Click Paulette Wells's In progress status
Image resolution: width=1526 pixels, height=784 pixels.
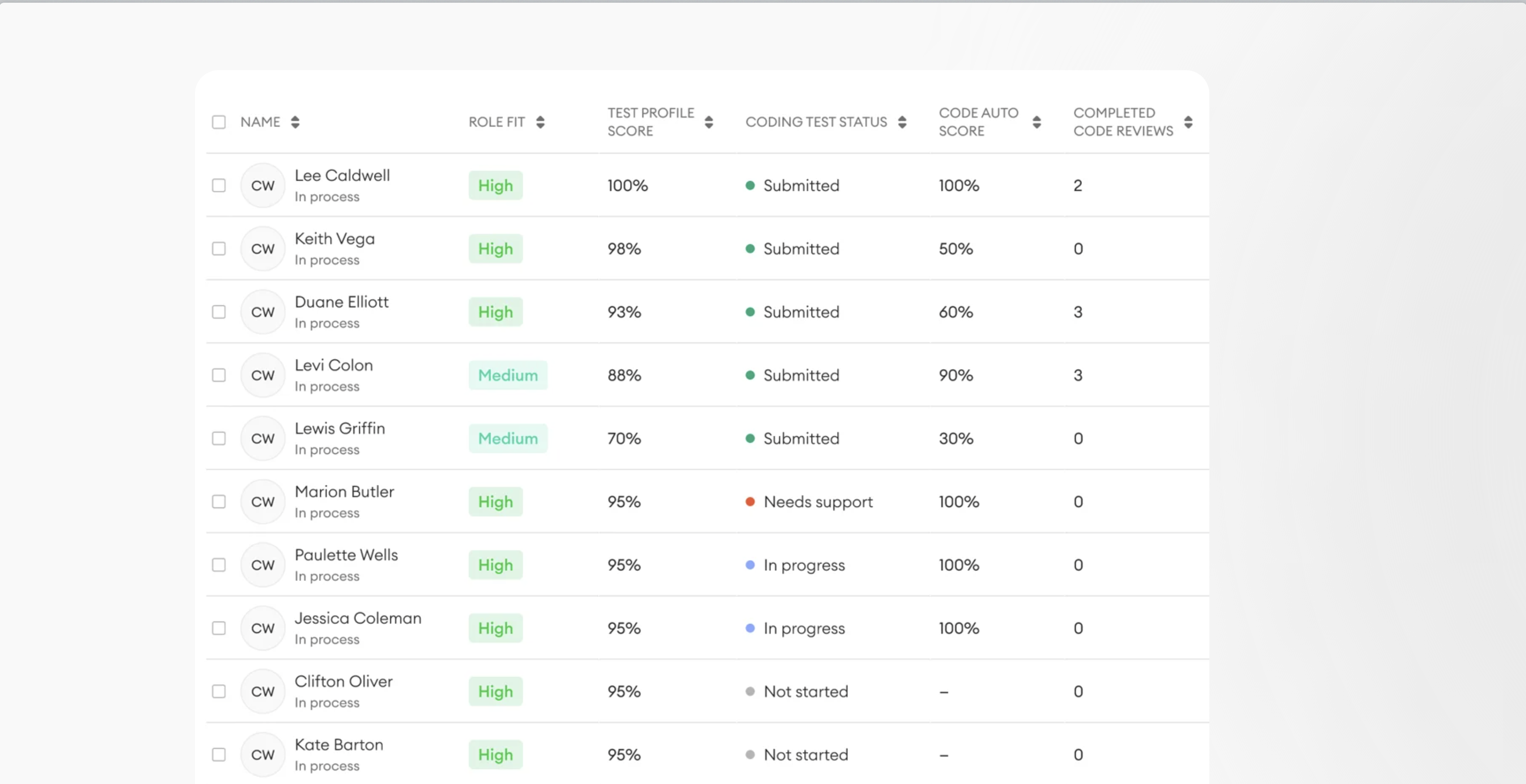point(795,565)
